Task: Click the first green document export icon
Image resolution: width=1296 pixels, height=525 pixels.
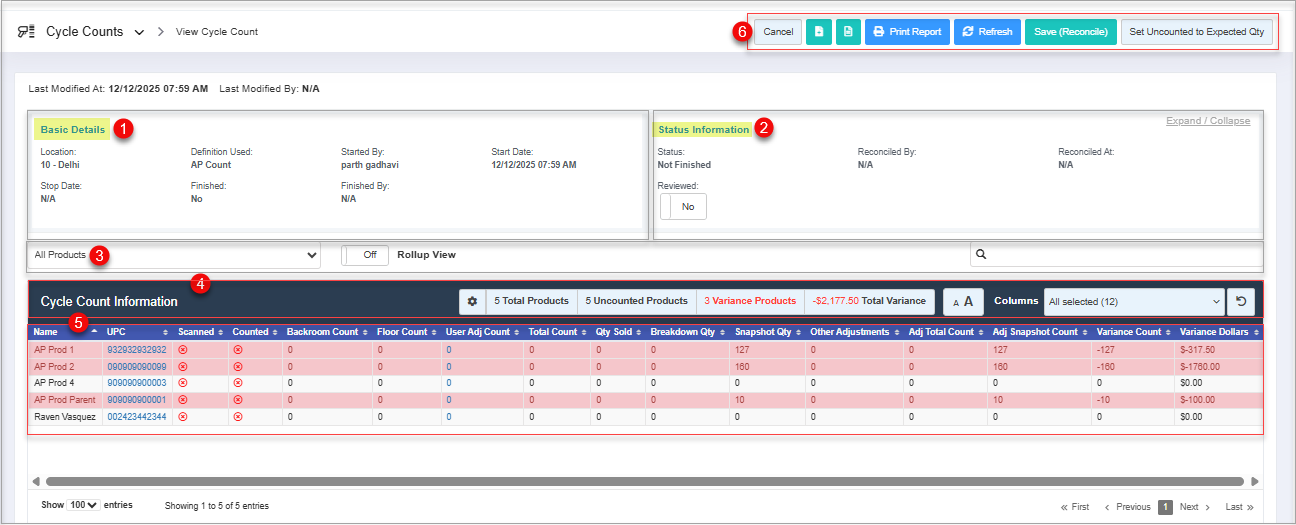Action: [818, 32]
